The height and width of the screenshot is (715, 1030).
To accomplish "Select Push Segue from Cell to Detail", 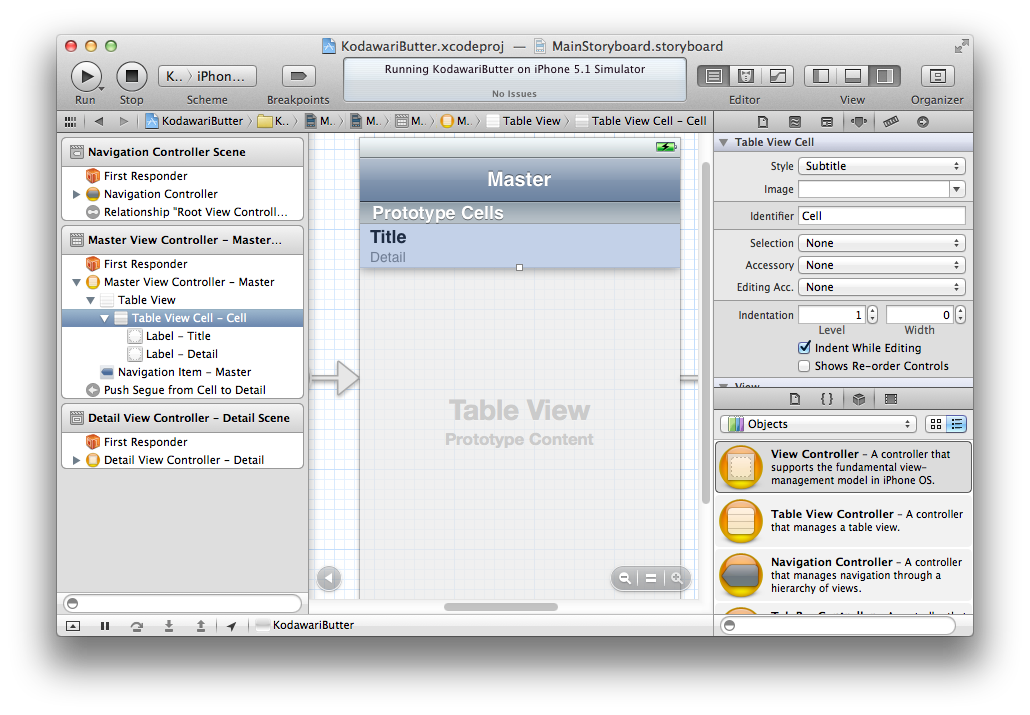I will click(183, 390).
